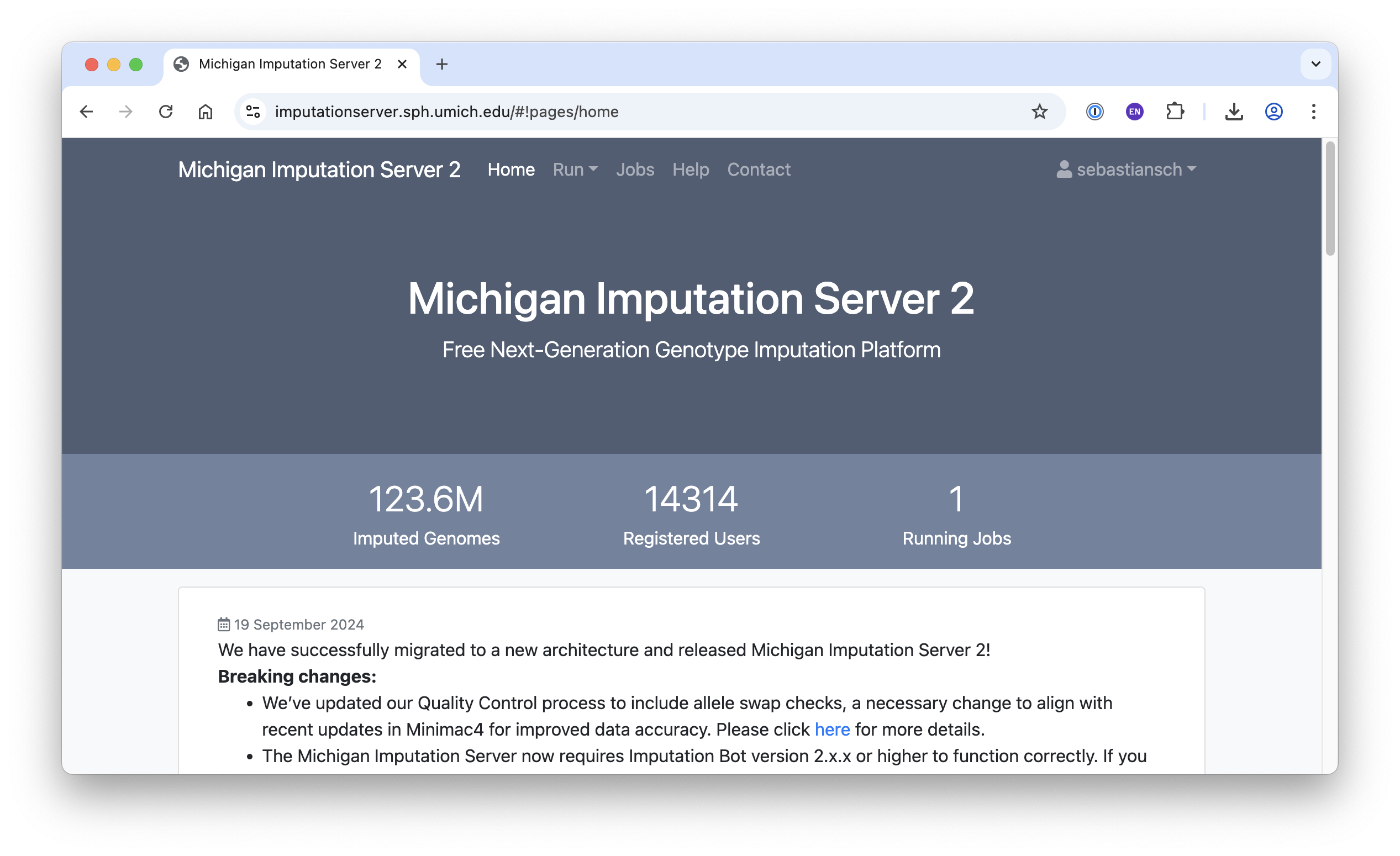This screenshot has width=1400, height=856.
Task: Click the Contact nav link
Action: (759, 170)
